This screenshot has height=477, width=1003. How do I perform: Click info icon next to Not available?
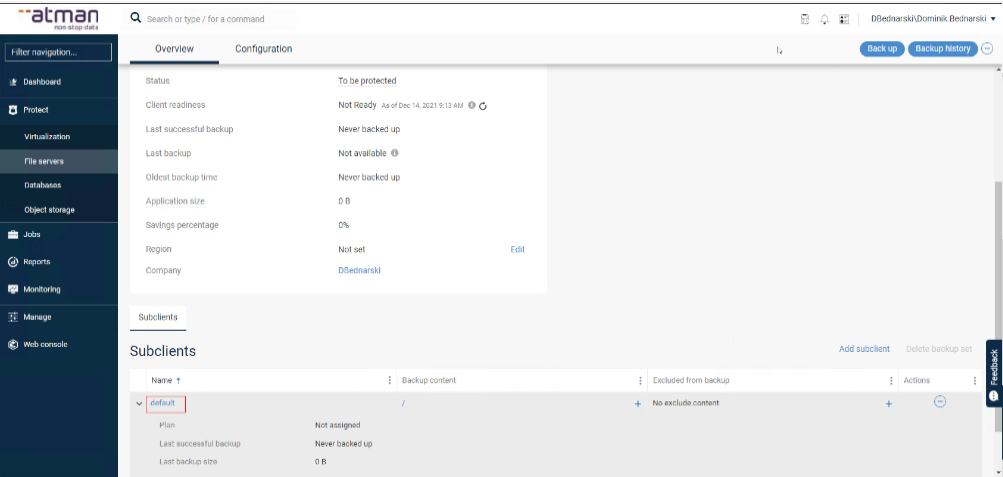click(395, 153)
